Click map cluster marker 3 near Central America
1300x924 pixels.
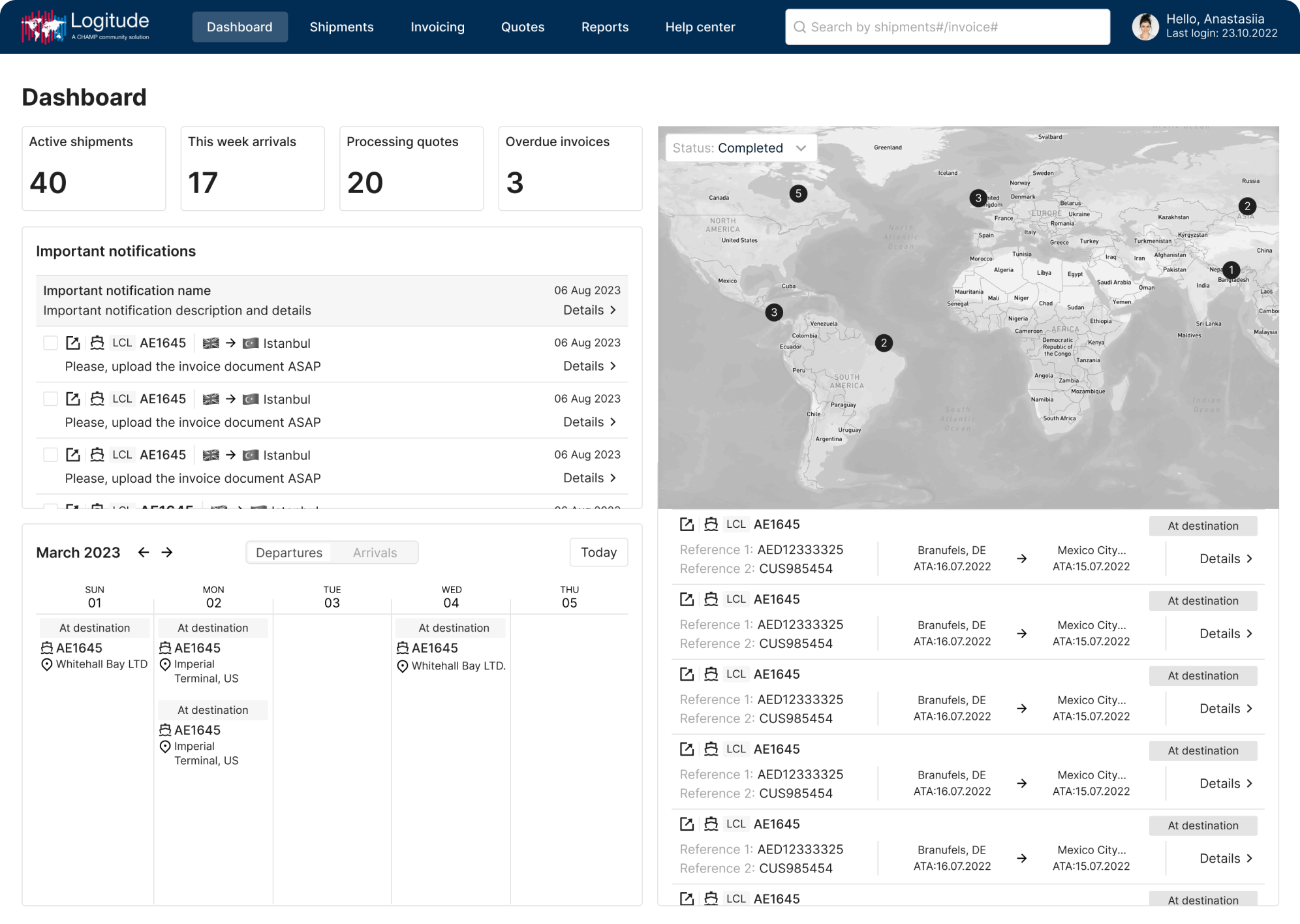pyautogui.click(x=774, y=313)
